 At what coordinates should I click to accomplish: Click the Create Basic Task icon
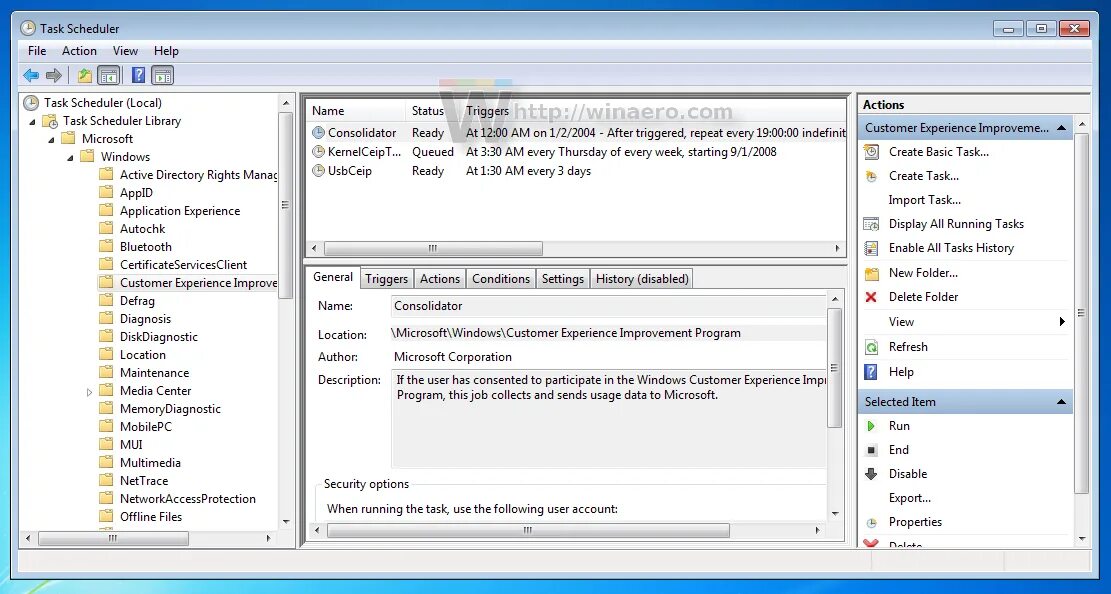click(x=872, y=152)
